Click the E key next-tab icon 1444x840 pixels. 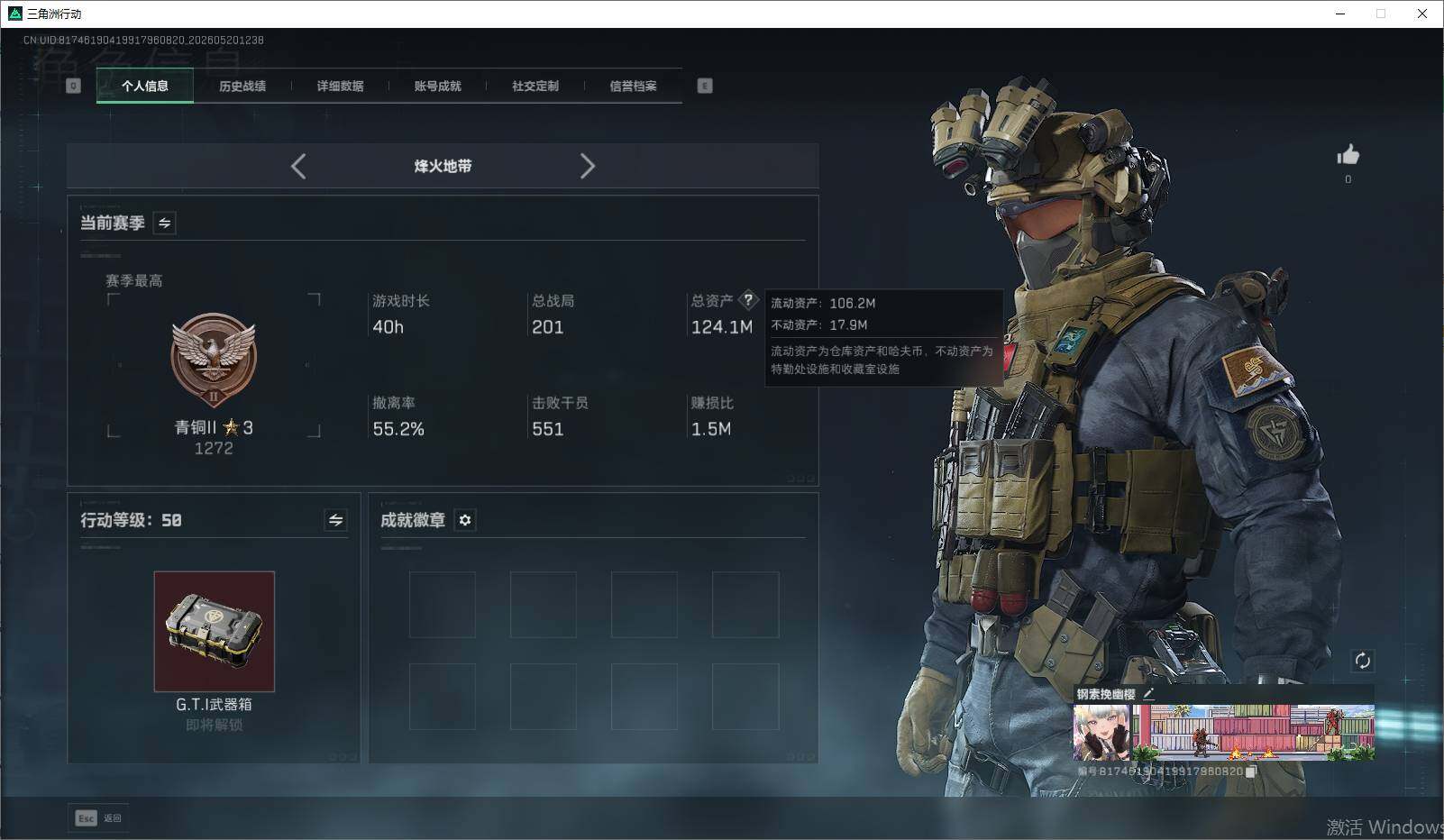pos(705,86)
